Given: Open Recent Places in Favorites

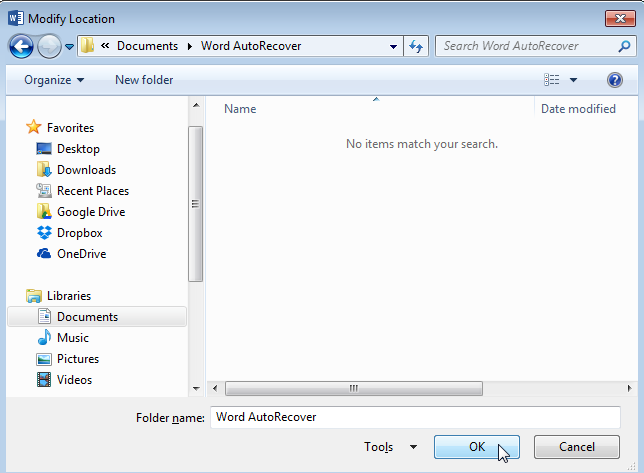Looking at the screenshot, I should tap(92, 191).
